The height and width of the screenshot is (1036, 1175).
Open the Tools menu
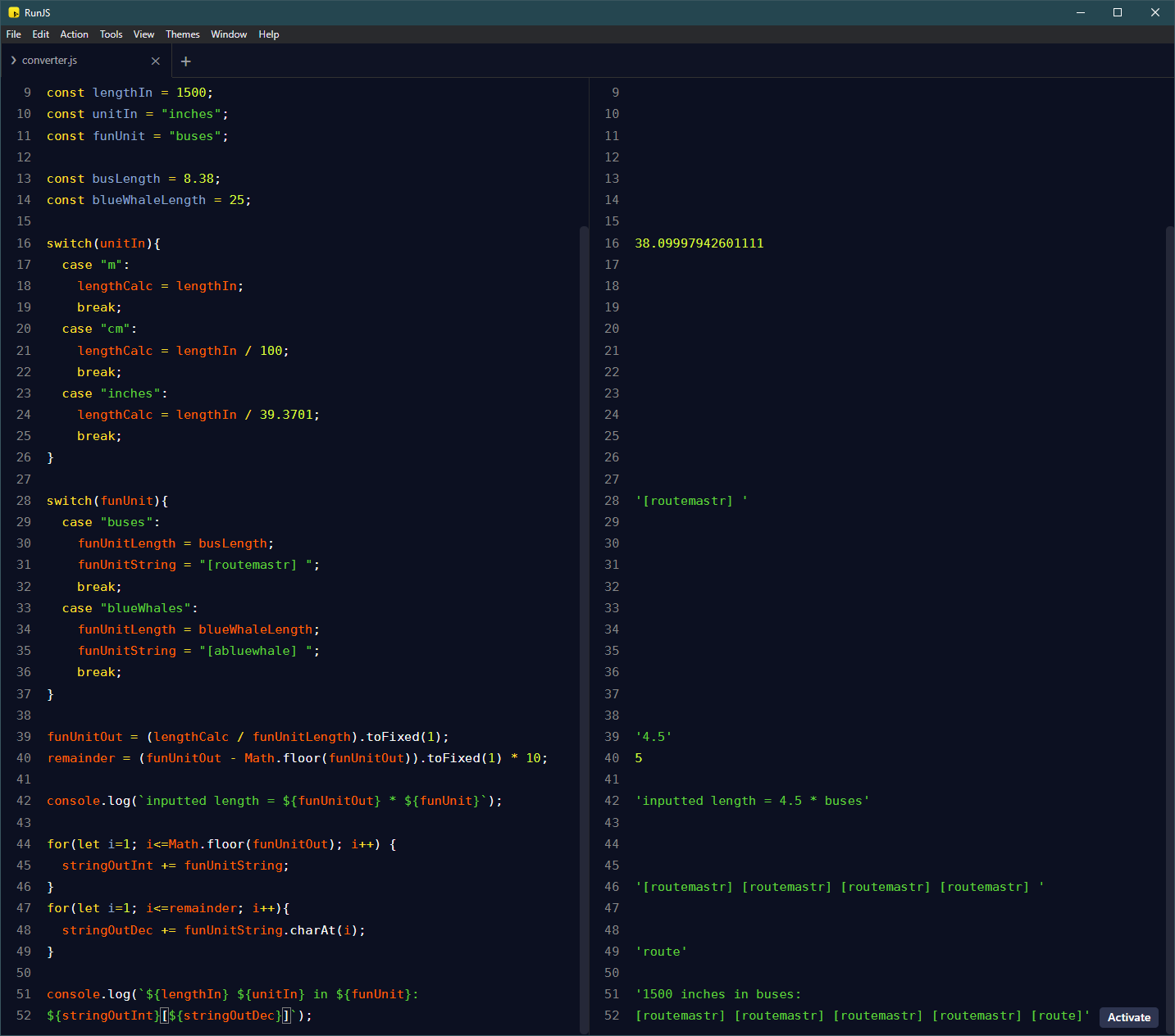coord(111,34)
